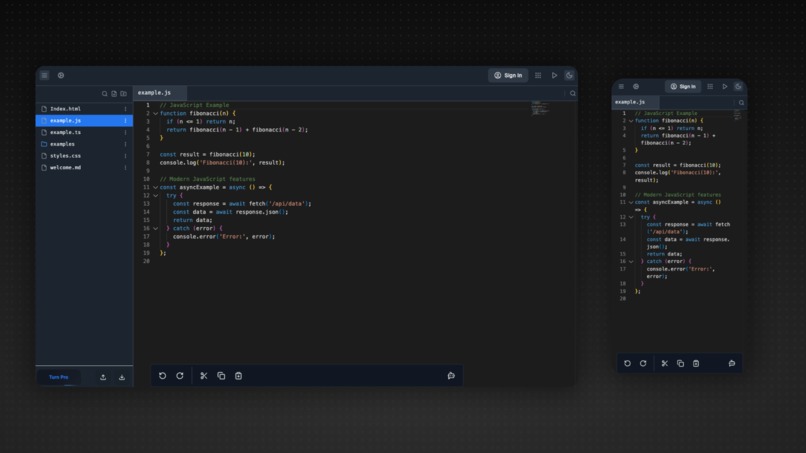The width and height of the screenshot is (806, 453).
Task: Paste with the desktop clipboard icon
Action: (239, 376)
